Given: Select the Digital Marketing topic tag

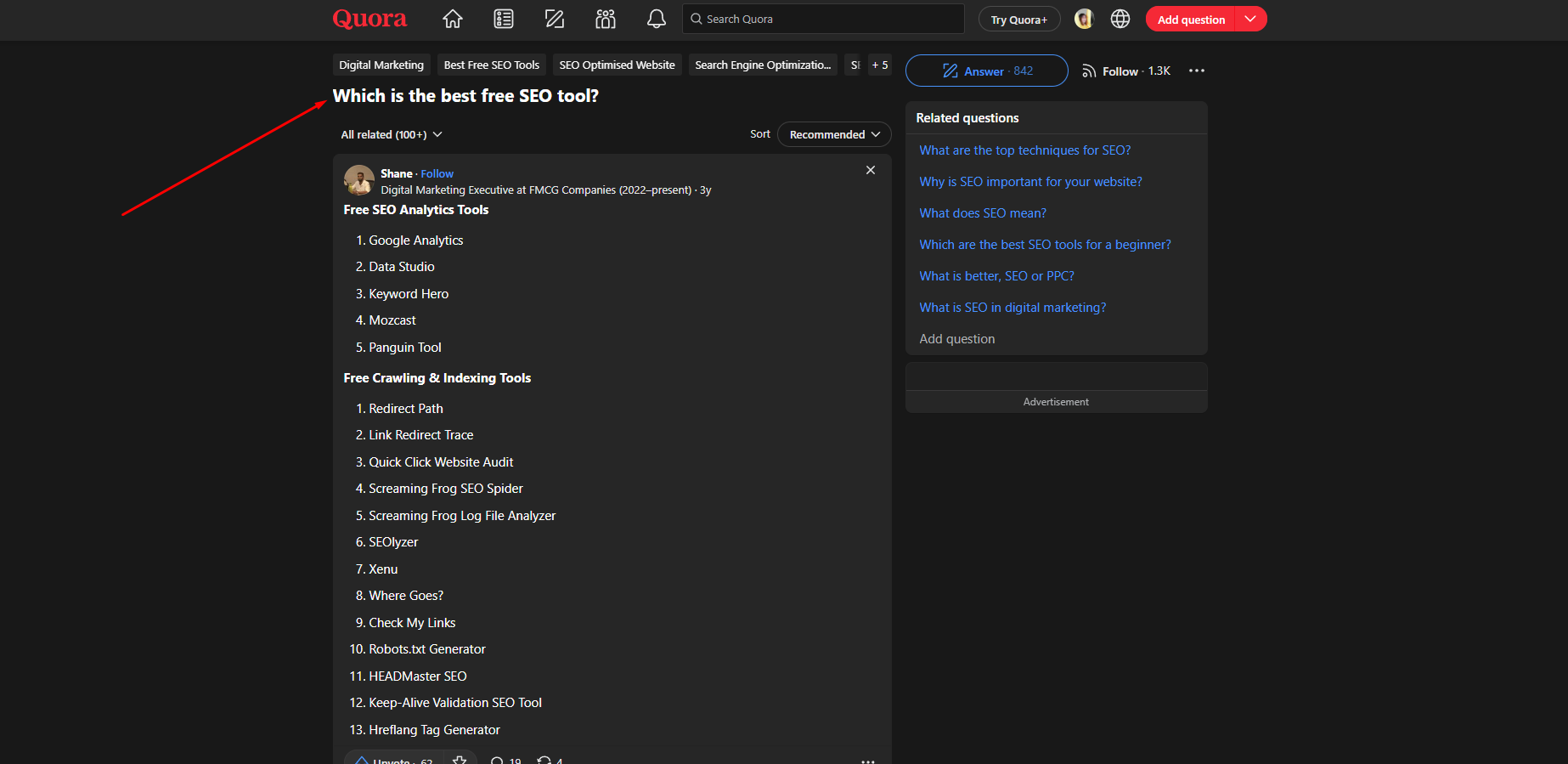Looking at the screenshot, I should 381,65.
